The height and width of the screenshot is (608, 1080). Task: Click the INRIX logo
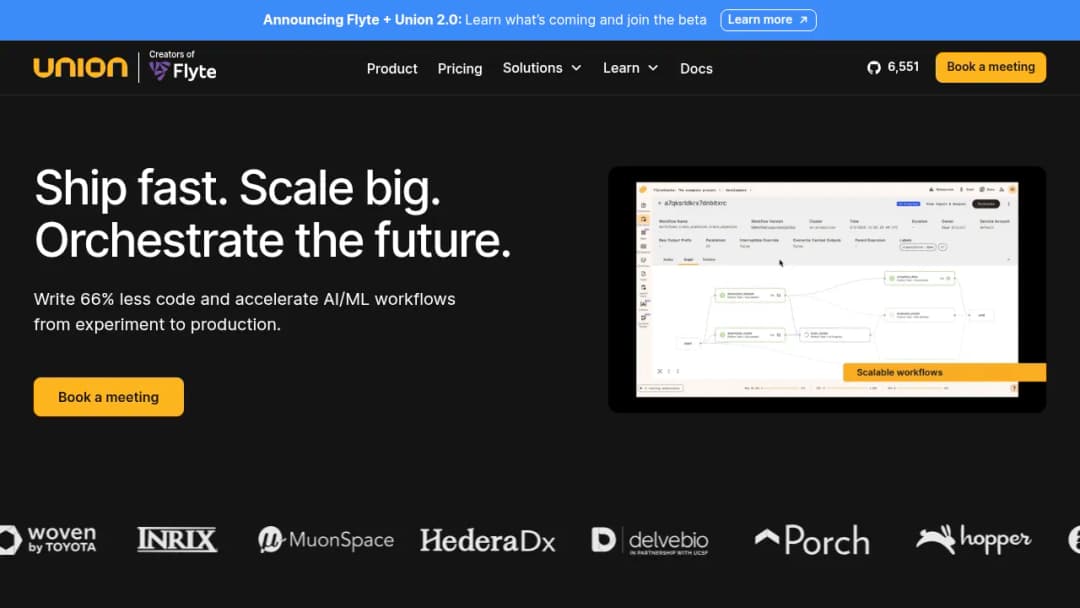[x=177, y=540]
